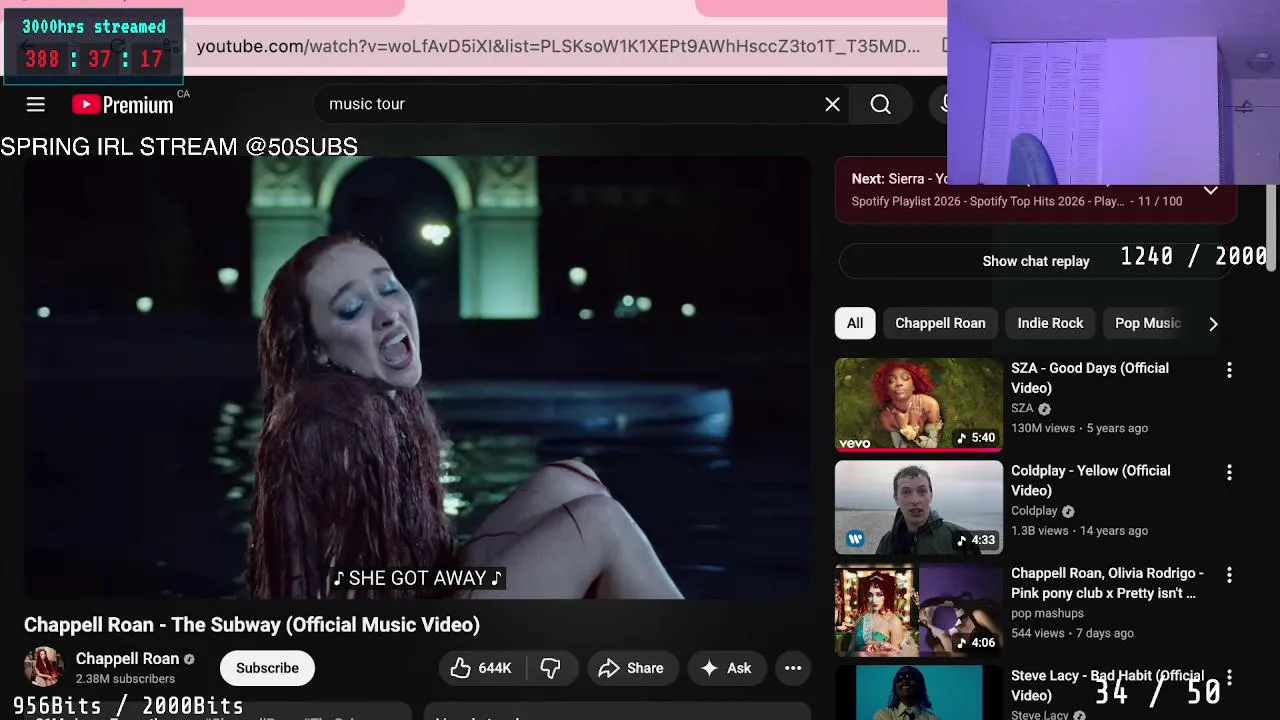Click Next: Sierra playlist entry text

[x=899, y=179]
